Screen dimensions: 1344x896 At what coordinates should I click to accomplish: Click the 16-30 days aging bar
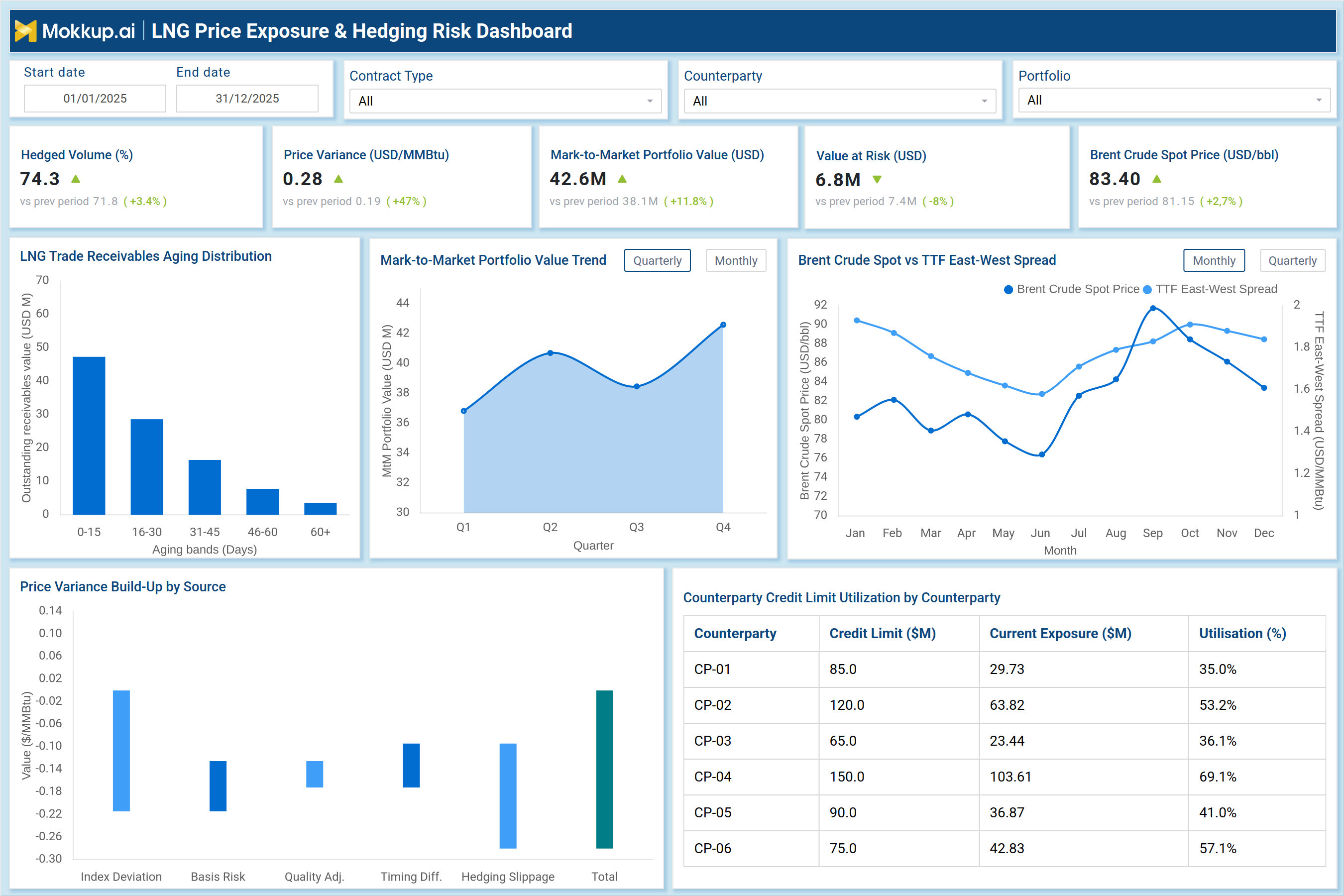pos(147,467)
